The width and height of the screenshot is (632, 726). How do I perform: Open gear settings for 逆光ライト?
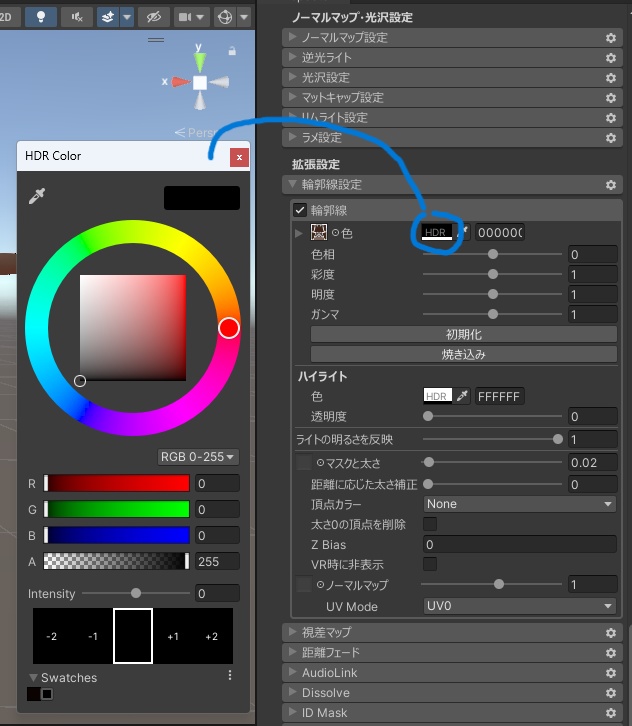pyautogui.click(x=611, y=58)
